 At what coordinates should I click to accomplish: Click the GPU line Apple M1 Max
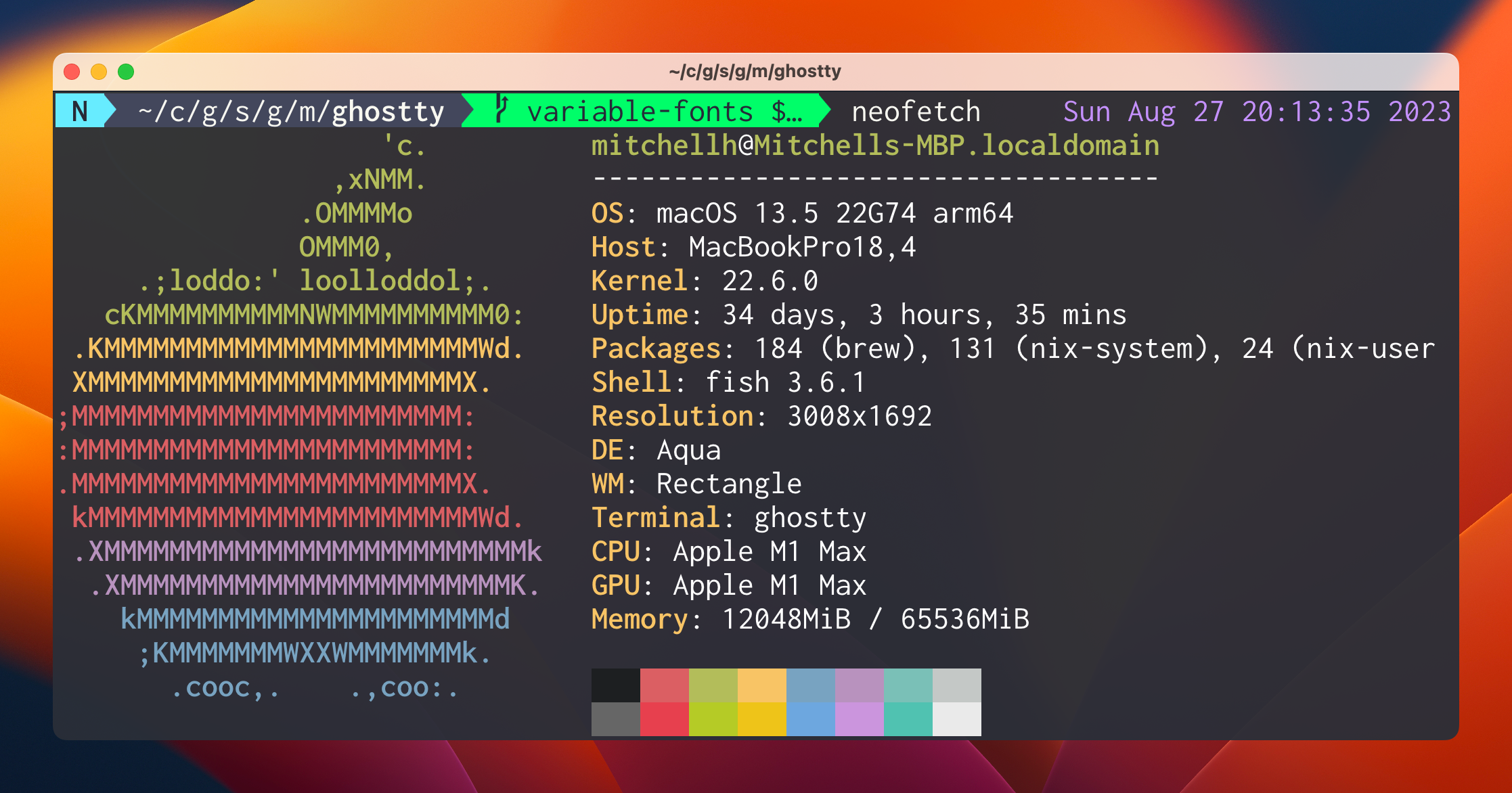coord(729,585)
